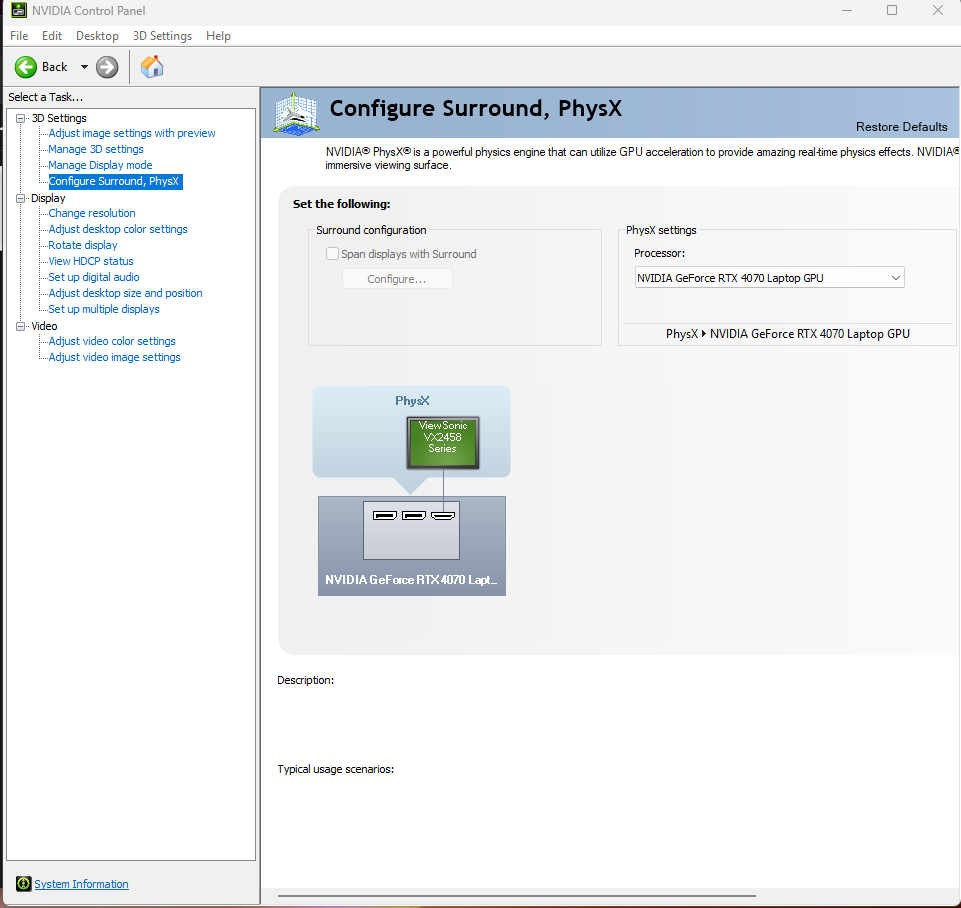Open the Help menu
This screenshot has width=961, height=908.
click(x=218, y=36)
